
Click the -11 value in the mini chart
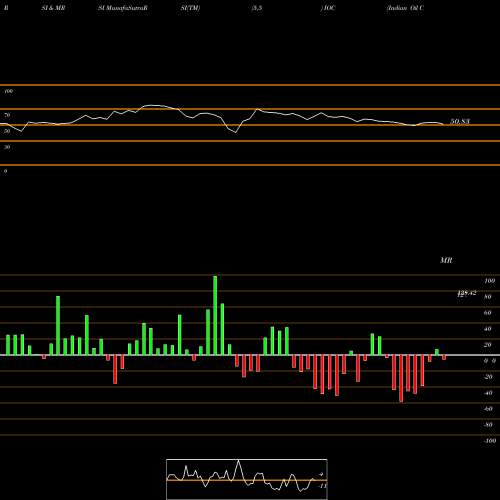coord(322,486)
